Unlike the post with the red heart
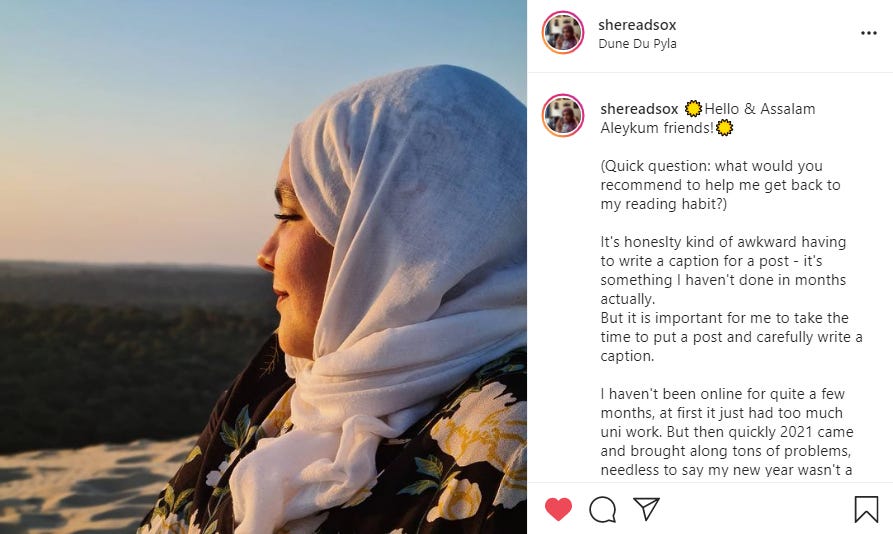The height and width of the screenshot is (534, 893). pos(558,509)
